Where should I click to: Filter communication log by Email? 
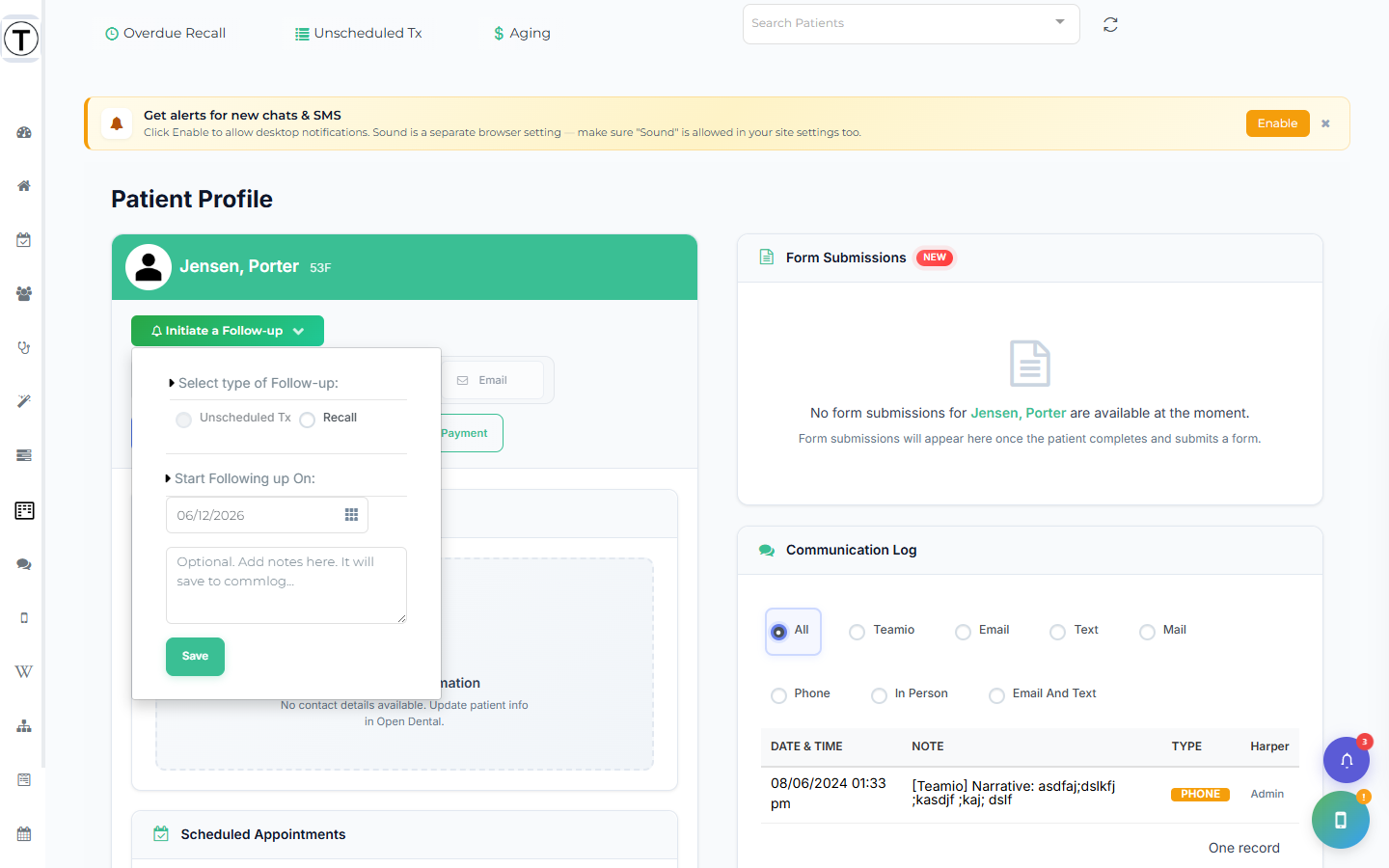[963, 632]
